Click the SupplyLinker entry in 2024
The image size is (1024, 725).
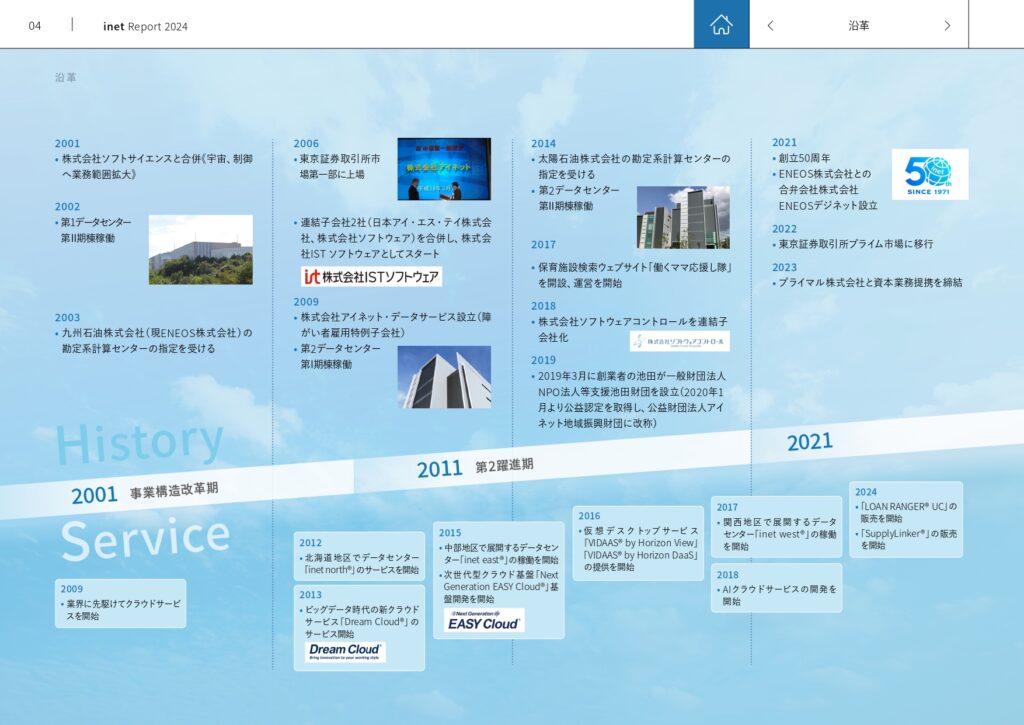point(906,540)
